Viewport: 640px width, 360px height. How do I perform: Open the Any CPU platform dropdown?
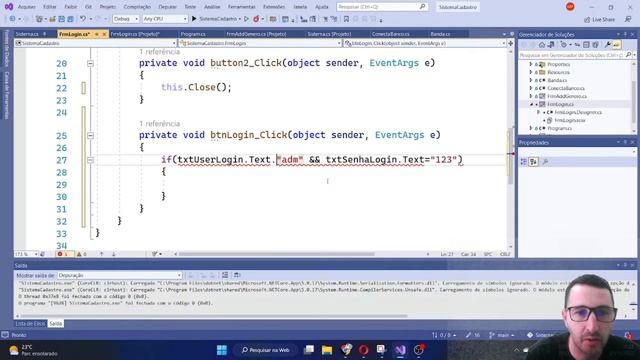pyautogui.click(x=165, y=19)
